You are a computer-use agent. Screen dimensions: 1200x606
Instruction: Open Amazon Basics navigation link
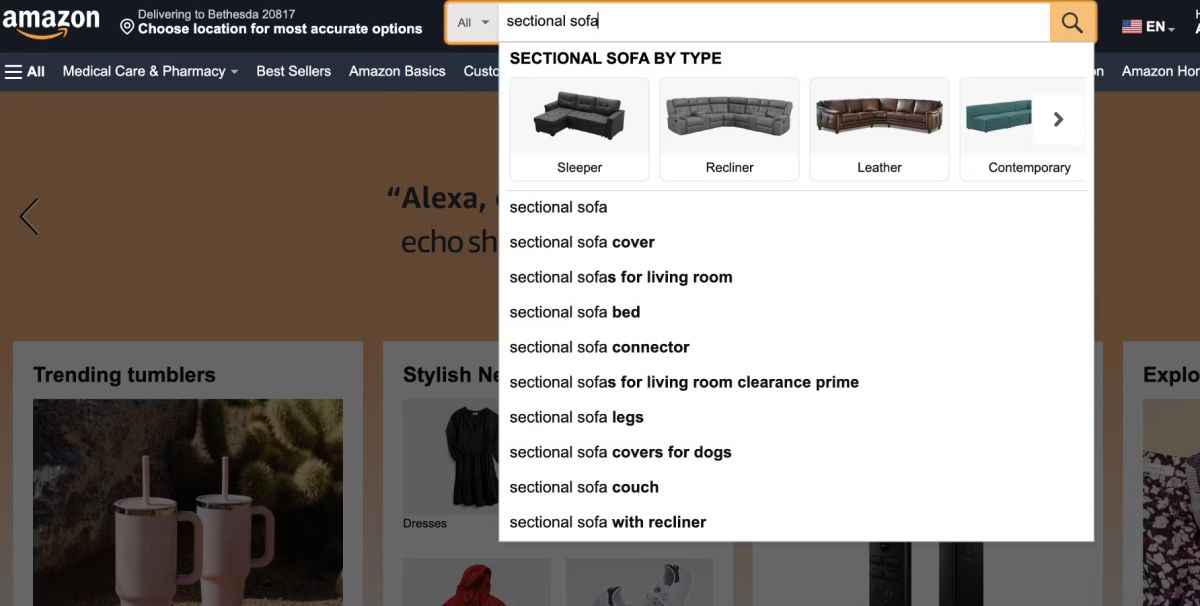(x=397, y=71)
